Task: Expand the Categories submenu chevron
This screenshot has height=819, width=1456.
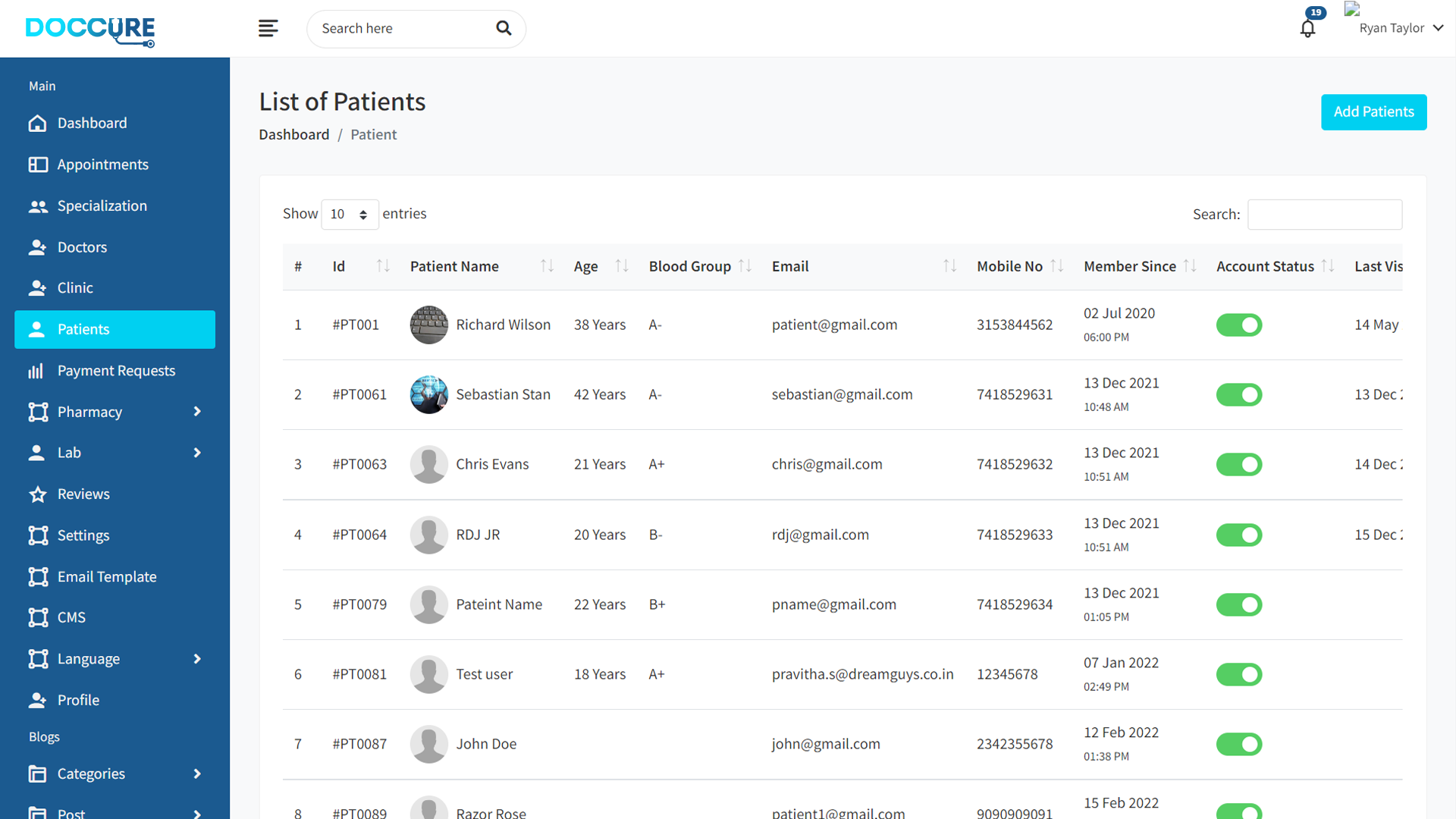Action: point(197,773)
